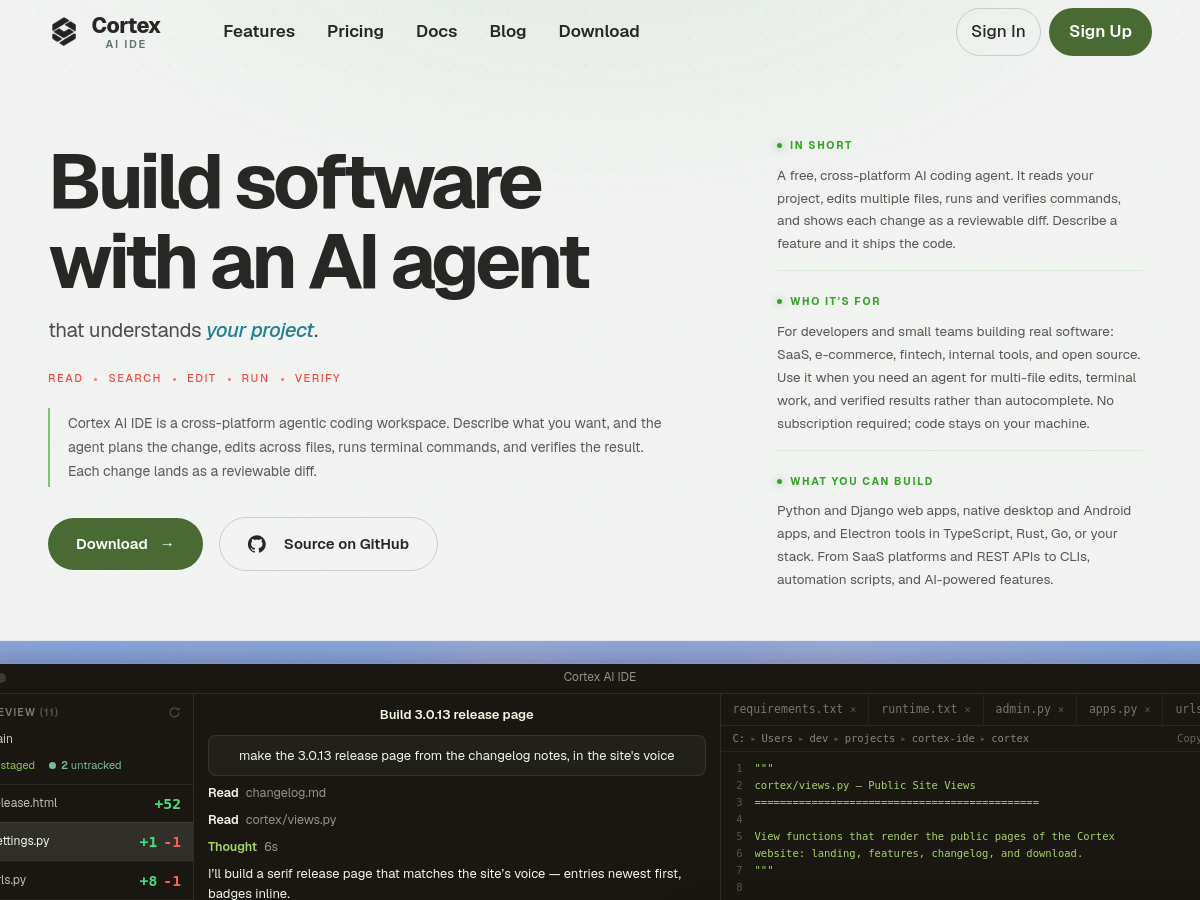Click 'Build 3.0.13 release page' title
The height and width of the screenshot is (900, 1200).
pyautogui.click(x=457, y=715)
